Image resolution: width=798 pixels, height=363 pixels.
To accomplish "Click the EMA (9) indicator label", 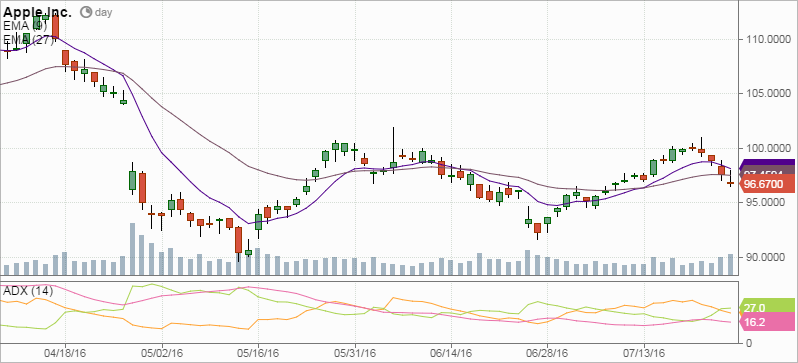I will point(25,25).
